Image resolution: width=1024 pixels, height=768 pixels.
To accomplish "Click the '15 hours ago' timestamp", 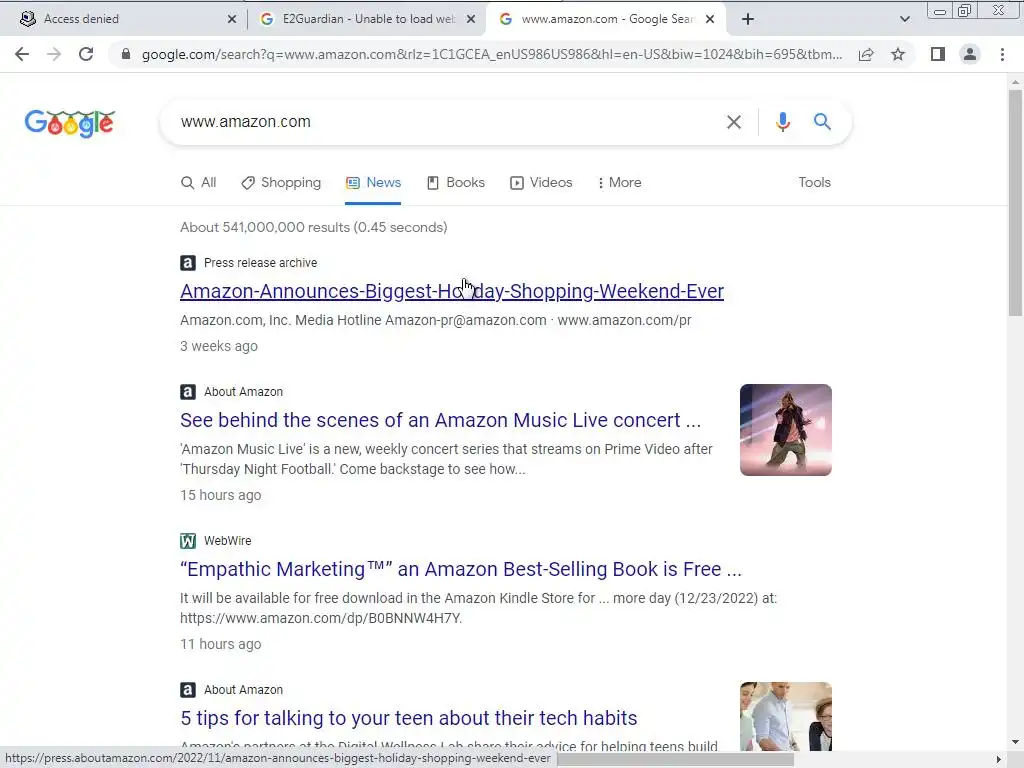I will (x=221, y=495).
